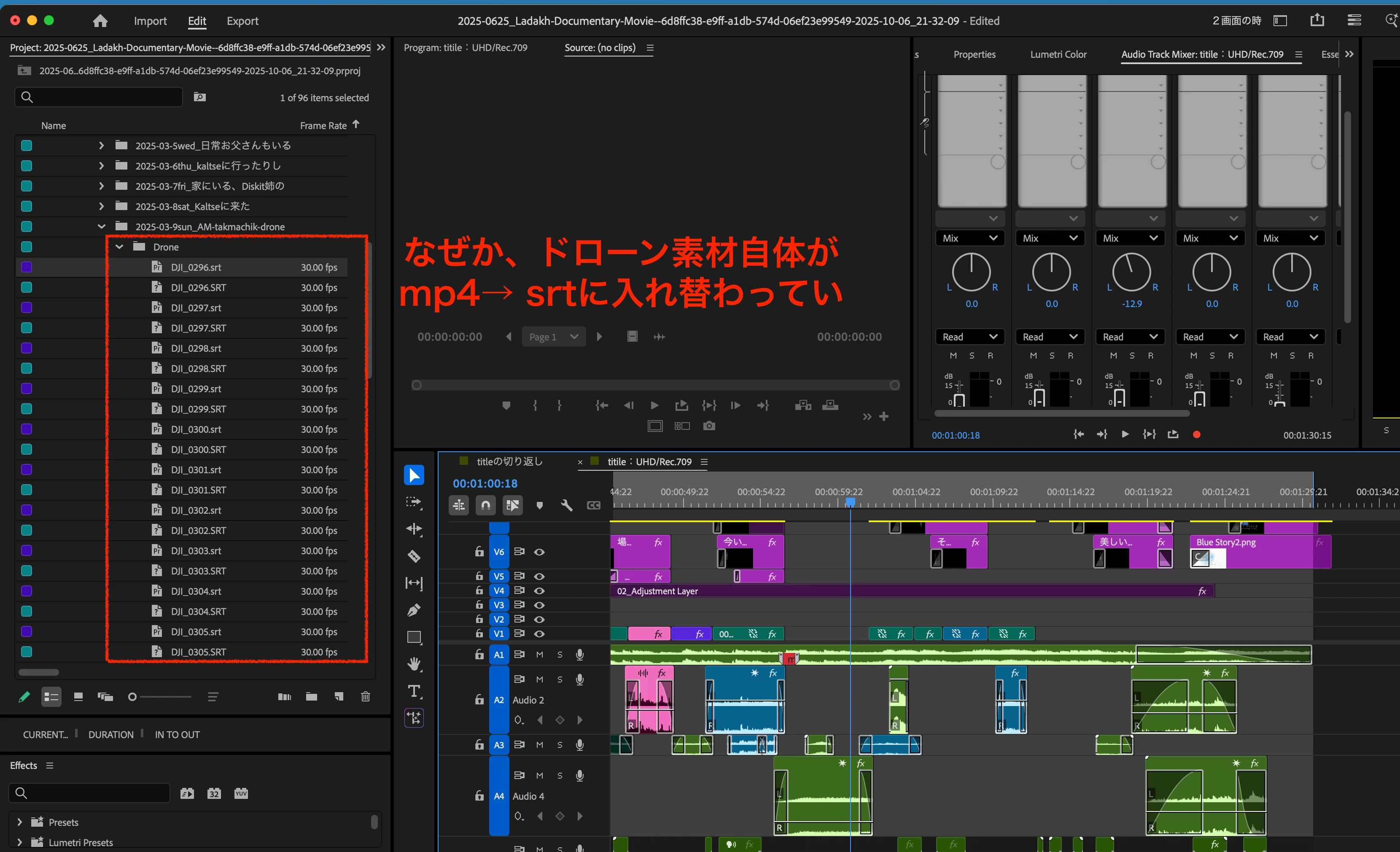Select the Pen tool
The width and height of the screenshot is (1400, 852).
point(414,610)
